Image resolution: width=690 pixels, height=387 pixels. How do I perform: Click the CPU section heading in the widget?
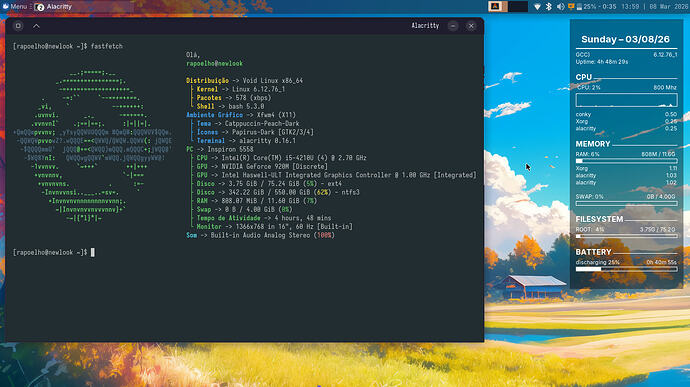[x=584, y=77]
